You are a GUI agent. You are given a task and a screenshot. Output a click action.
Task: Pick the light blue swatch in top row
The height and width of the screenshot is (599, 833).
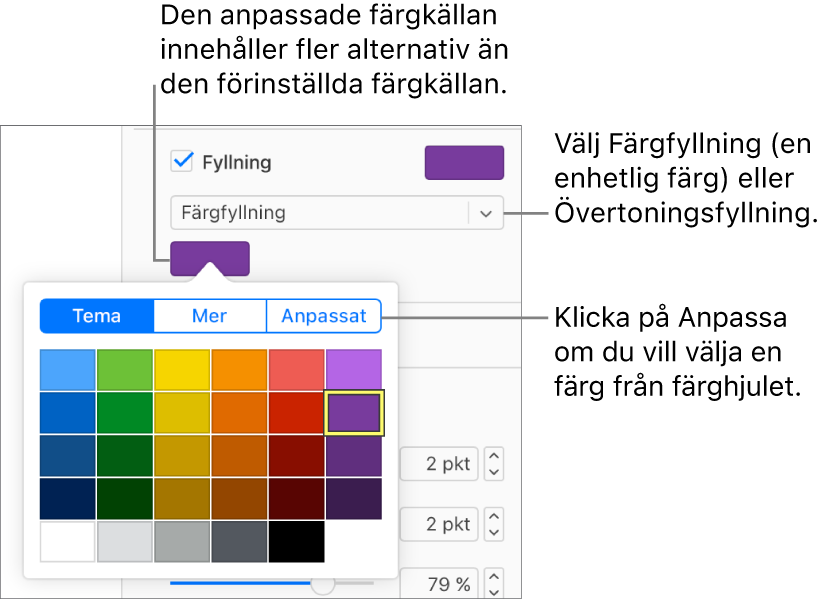tap(68, 370)
